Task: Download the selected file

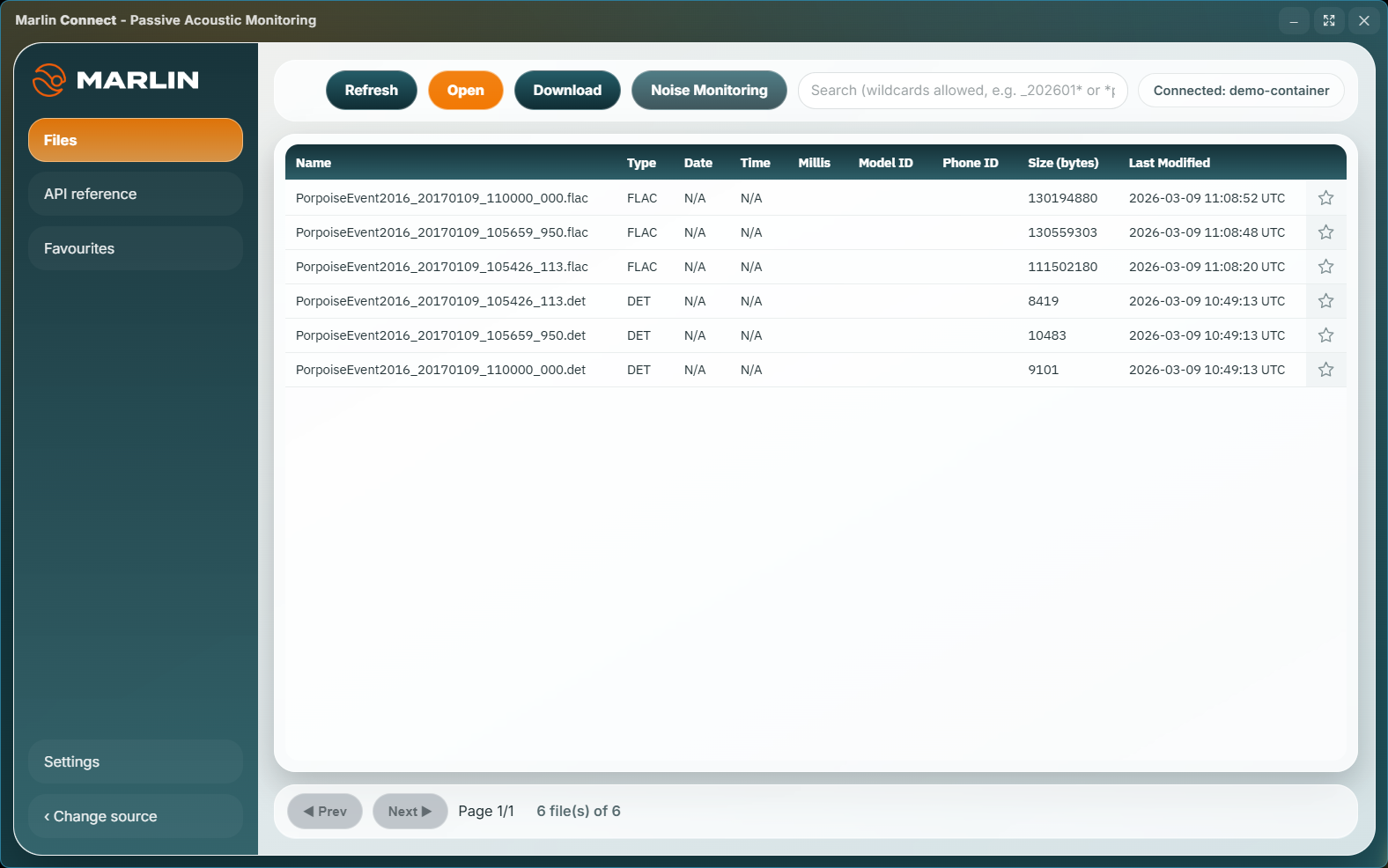Action: point(567,91)
